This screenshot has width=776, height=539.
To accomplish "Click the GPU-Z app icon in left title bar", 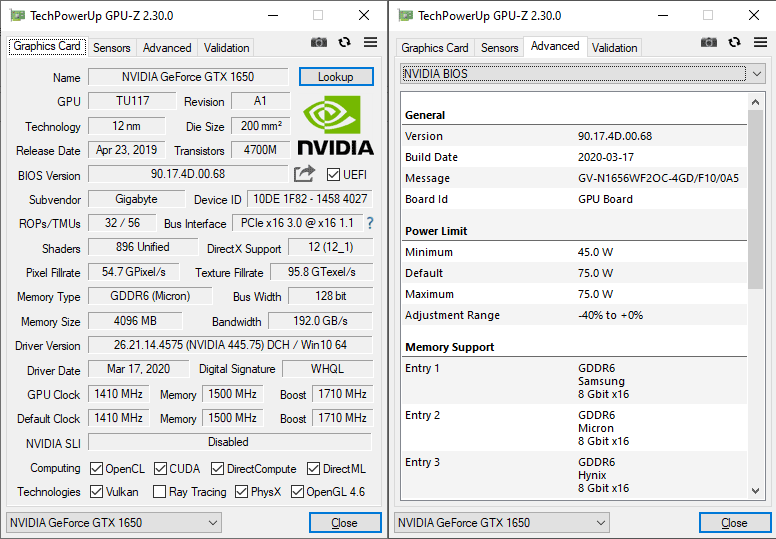I will point(17,15).
